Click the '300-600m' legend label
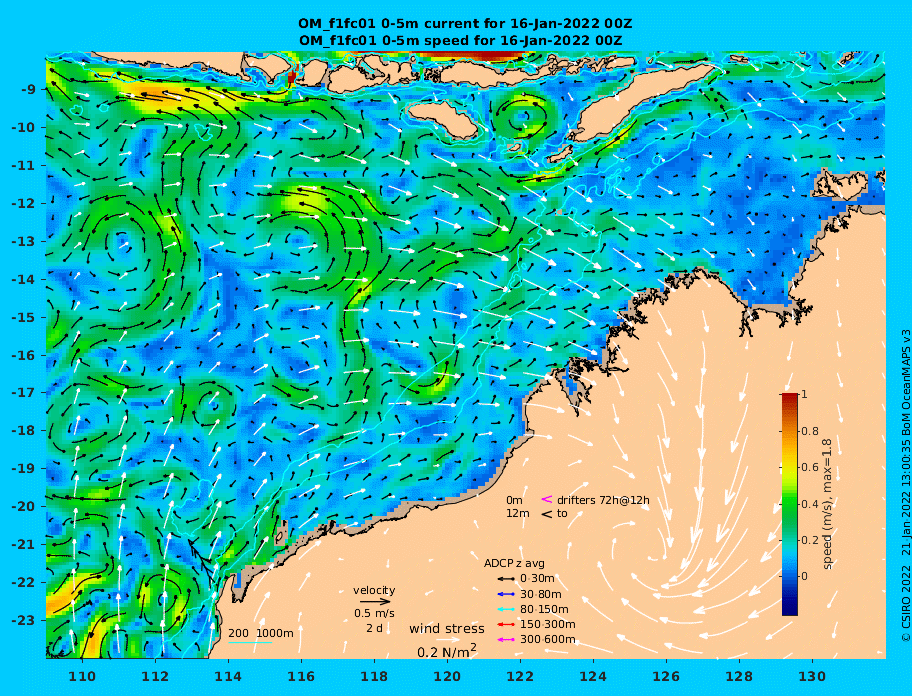The width and height of the screenshot is (912, 696). point(547,640)
